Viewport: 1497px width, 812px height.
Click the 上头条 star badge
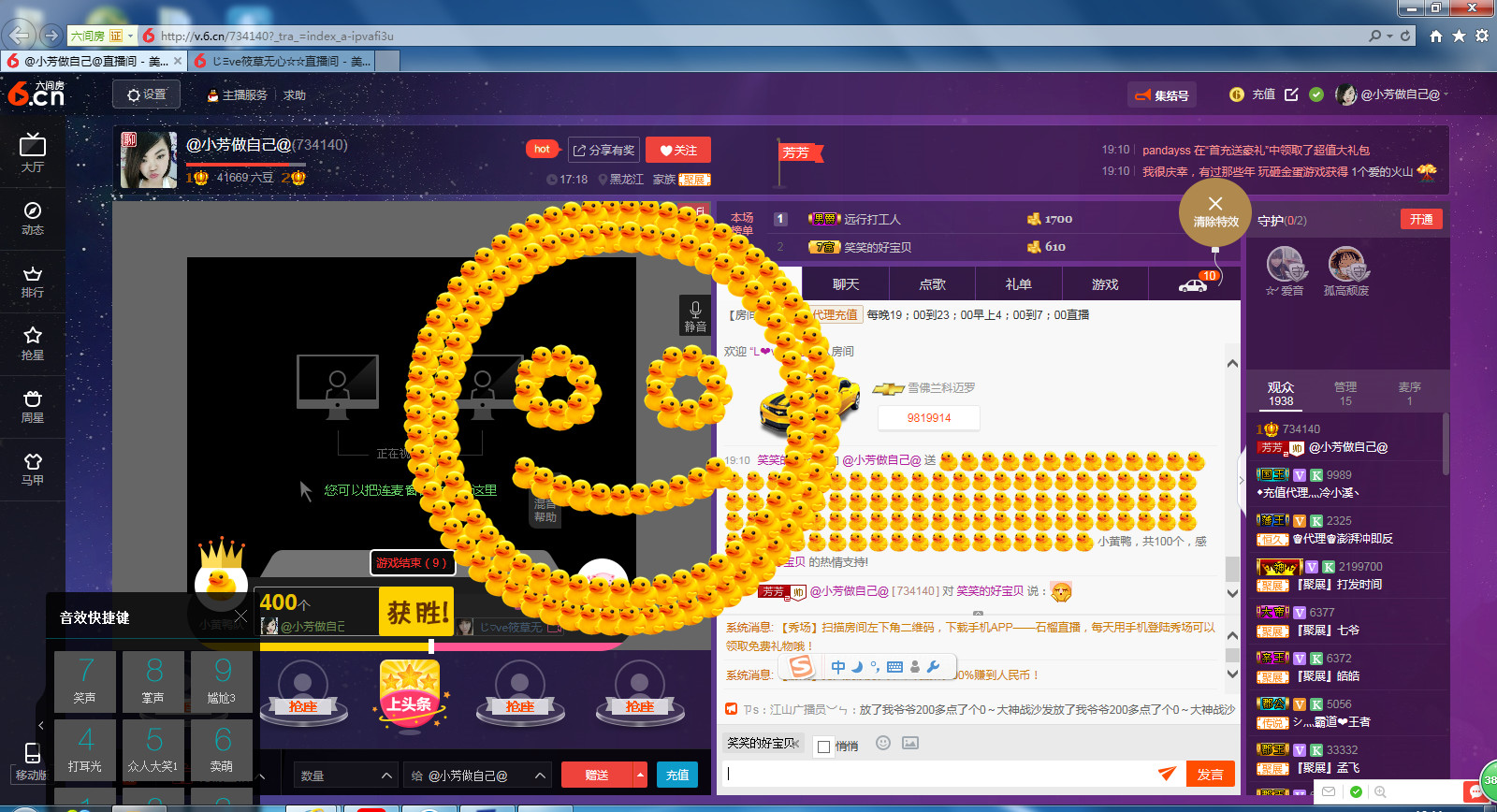pos(410,694)
